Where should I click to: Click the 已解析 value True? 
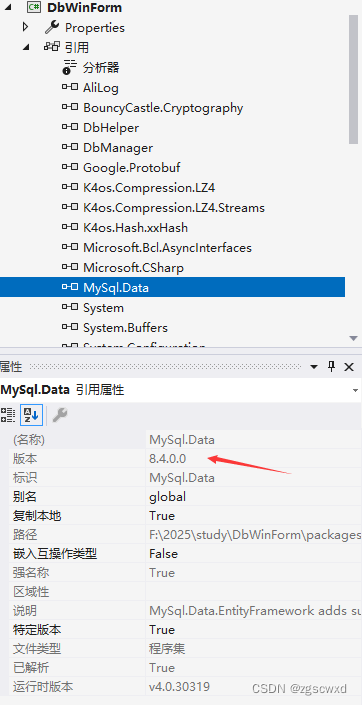(x=162, y=668)
